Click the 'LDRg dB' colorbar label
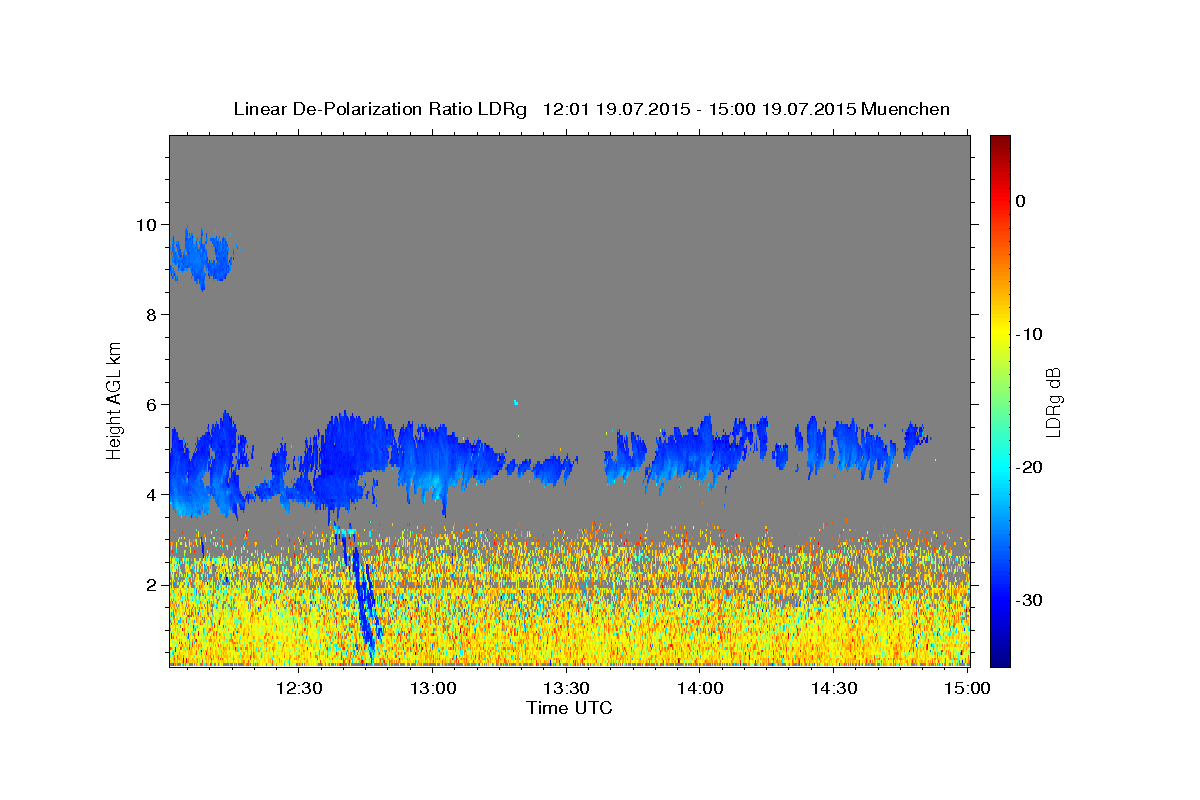Image resolution: width=1200 pixels, height=800 pixels. (x=1053, y=401)
